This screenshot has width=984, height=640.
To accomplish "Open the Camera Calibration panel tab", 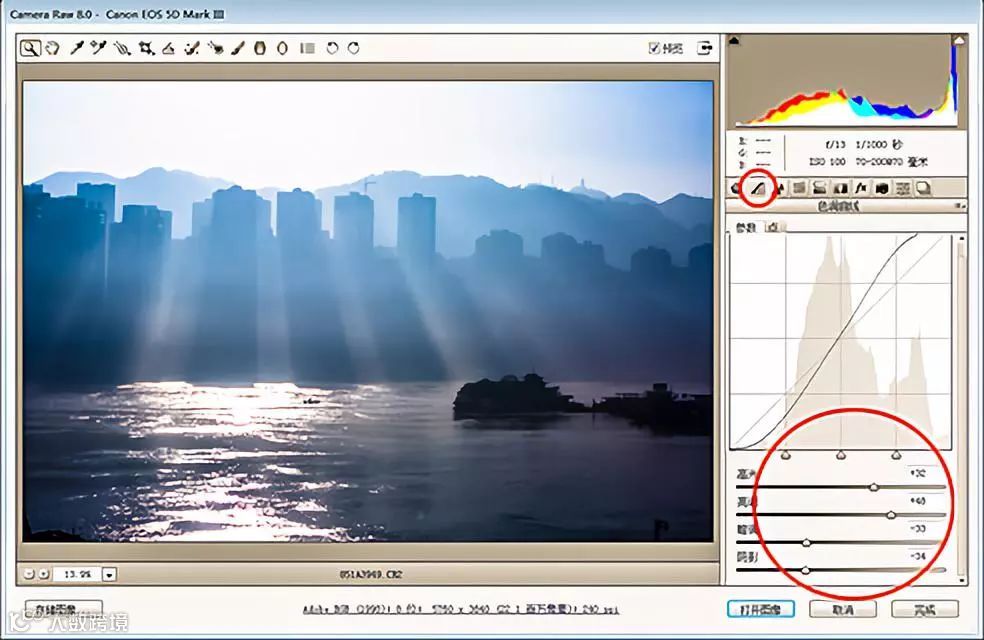I will tap(882, 188).
